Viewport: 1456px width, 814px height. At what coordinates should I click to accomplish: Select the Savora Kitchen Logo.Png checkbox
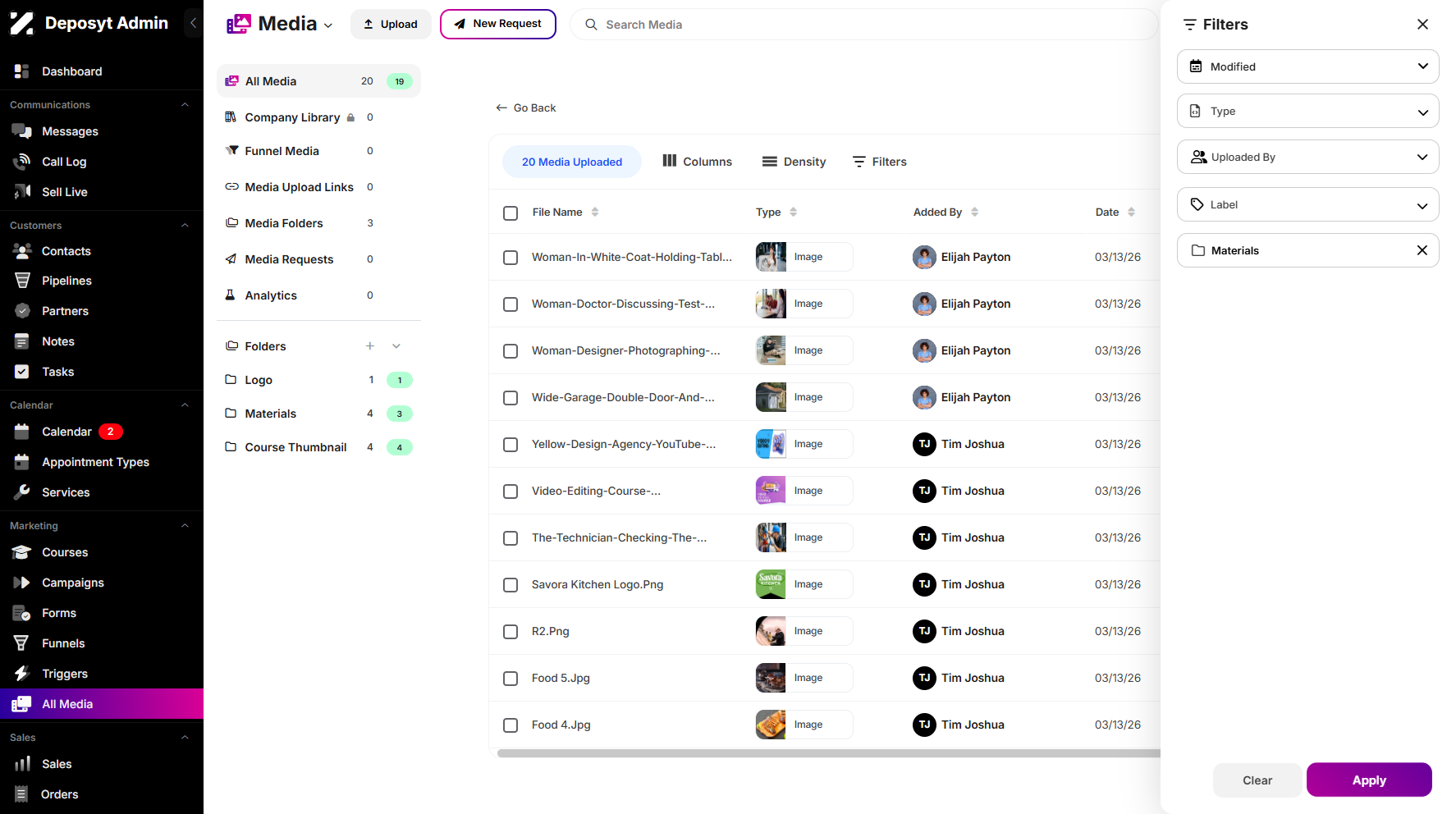(511, 585)
